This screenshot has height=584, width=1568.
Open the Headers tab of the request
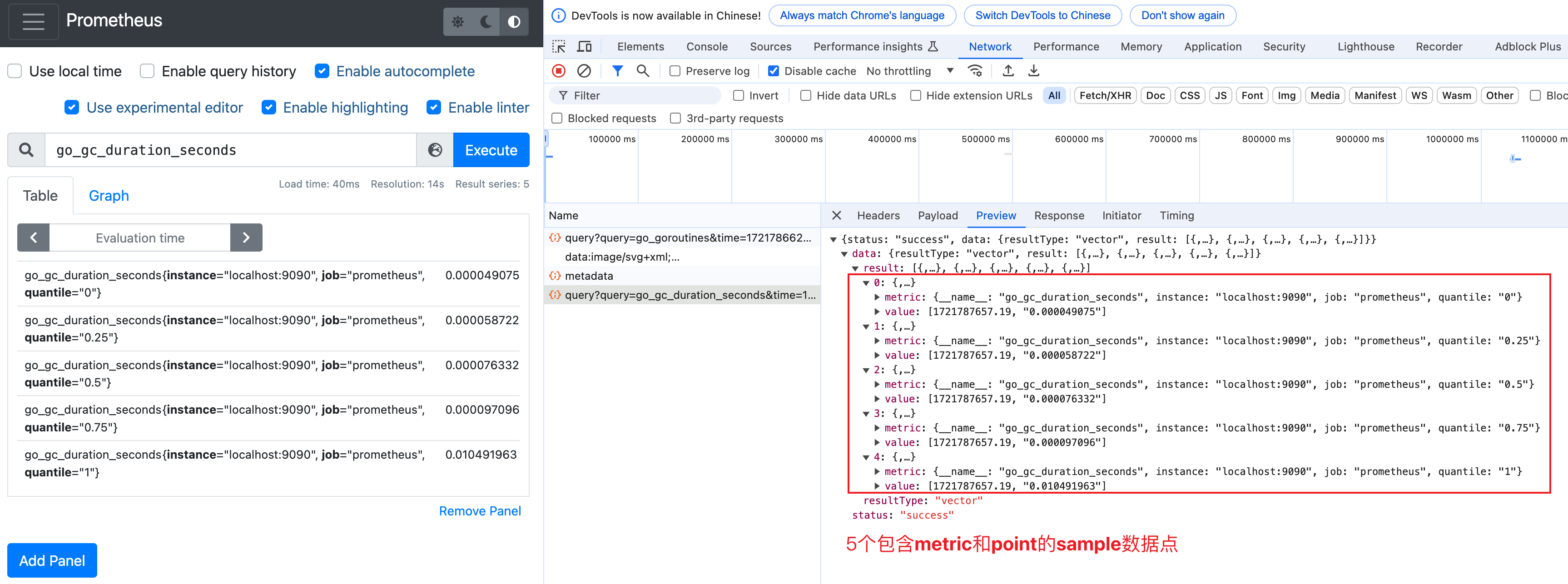[878, 215]
